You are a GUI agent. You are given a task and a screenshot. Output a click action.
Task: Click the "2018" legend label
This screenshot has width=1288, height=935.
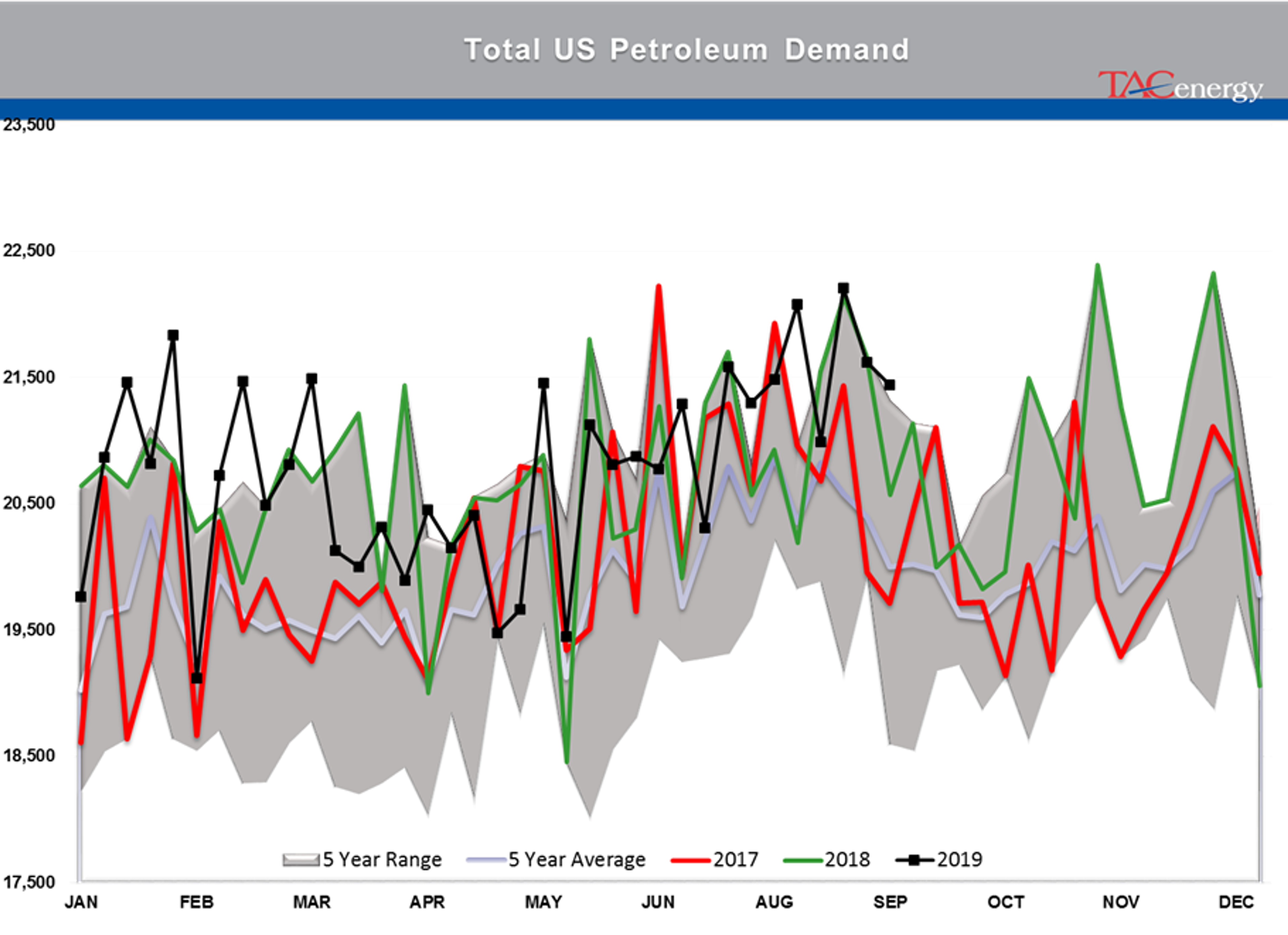pos(847,860)
